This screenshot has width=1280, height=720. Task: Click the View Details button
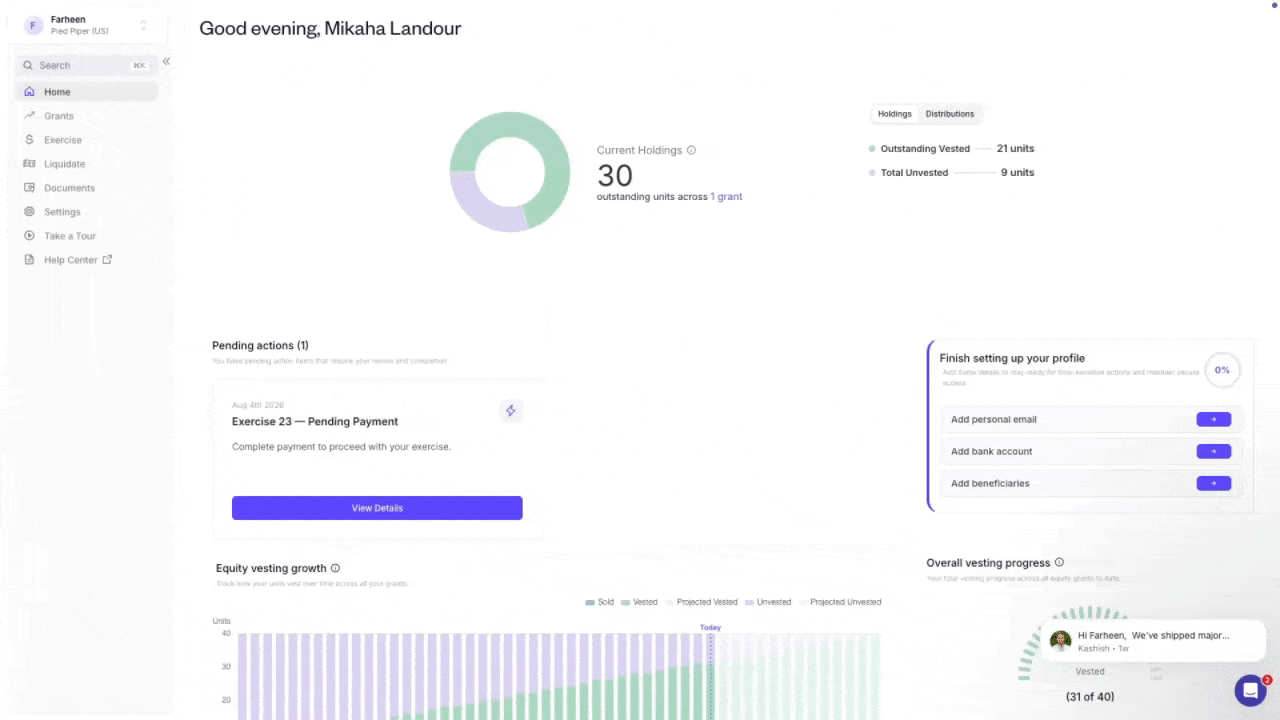coord(377,508)
